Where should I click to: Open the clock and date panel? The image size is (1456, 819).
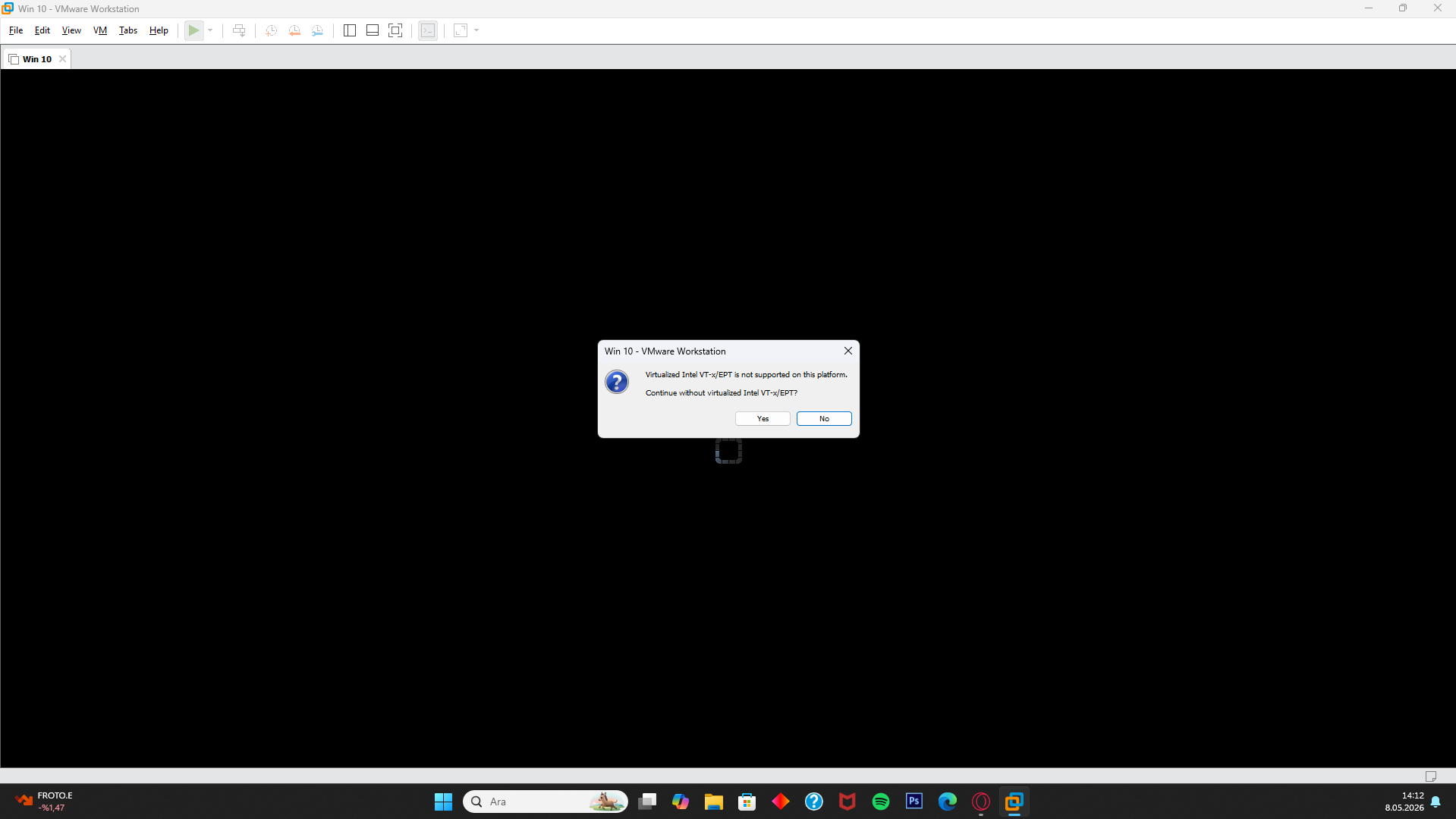click(x=1404, y=802)
